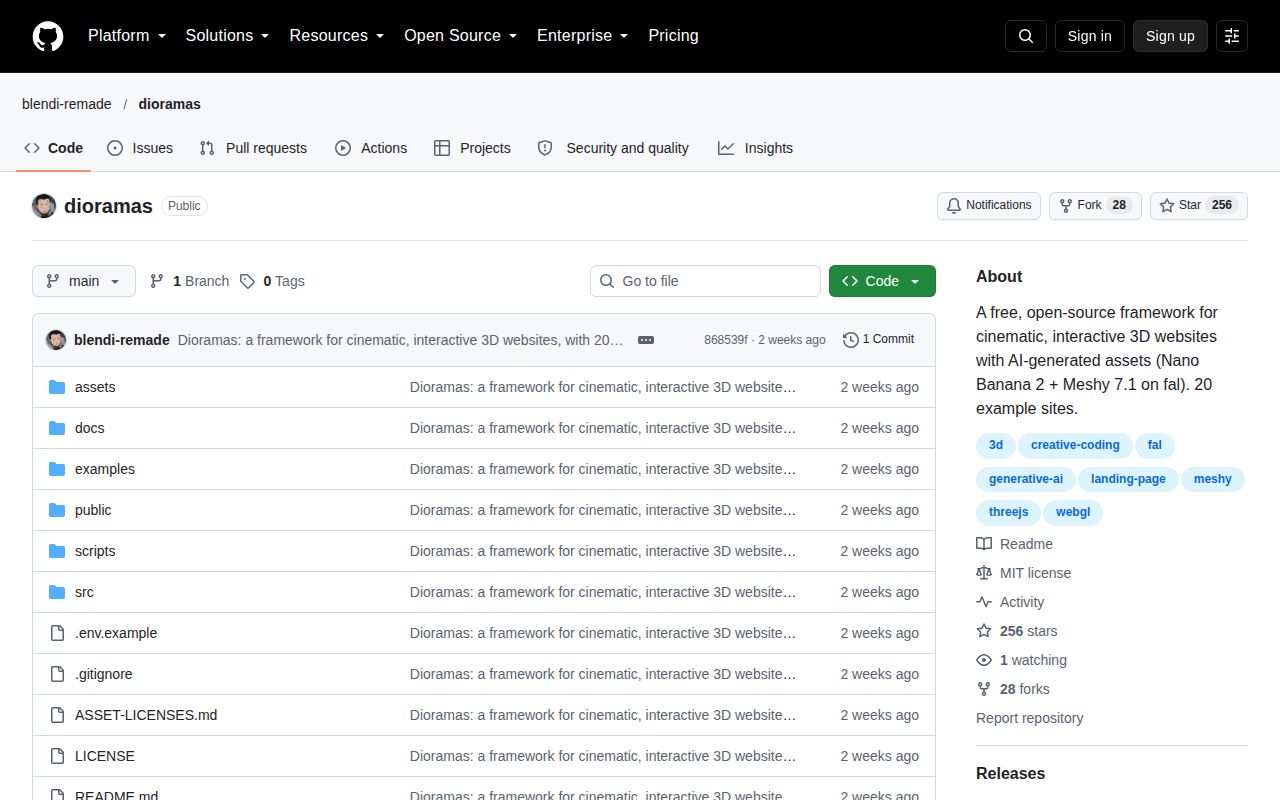Select the threejs topic tag
The width and height of the screenshot is (1280, 800).
click(x=1008, y=512)
